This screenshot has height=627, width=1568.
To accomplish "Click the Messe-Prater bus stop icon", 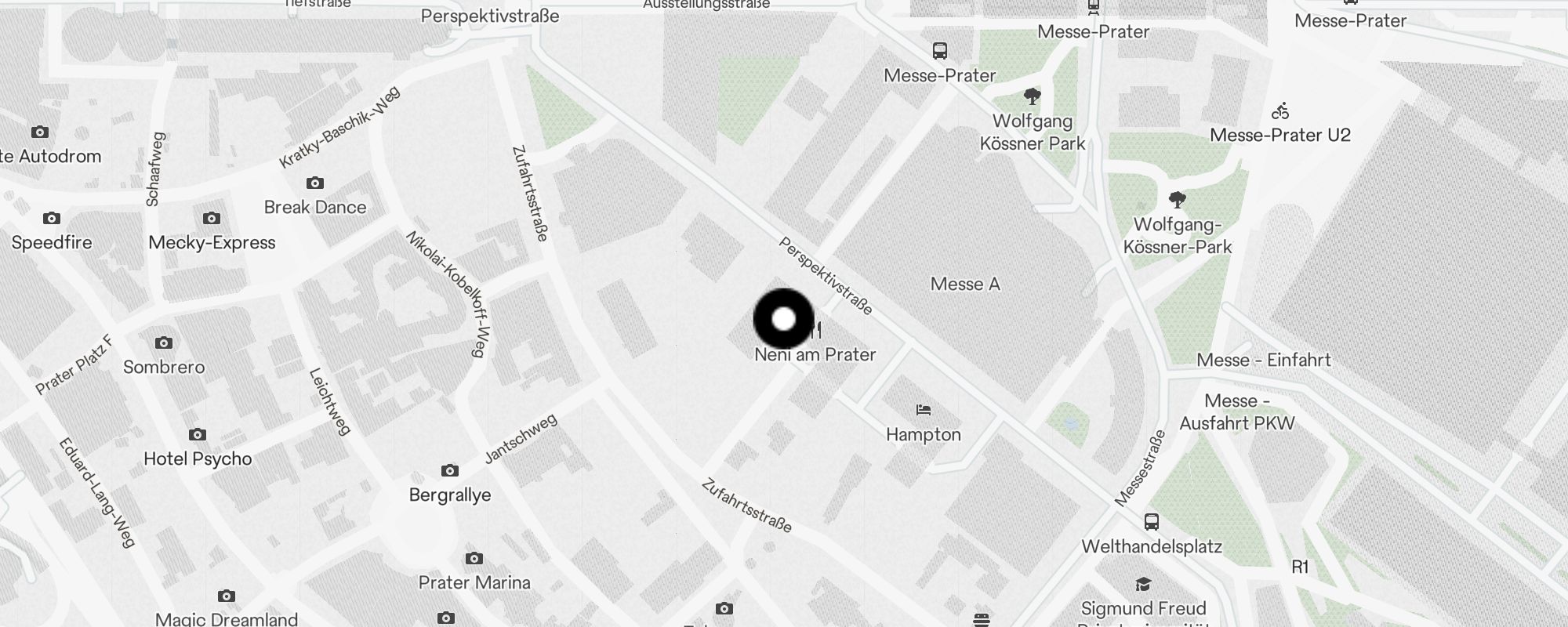I will click(939, 51).
